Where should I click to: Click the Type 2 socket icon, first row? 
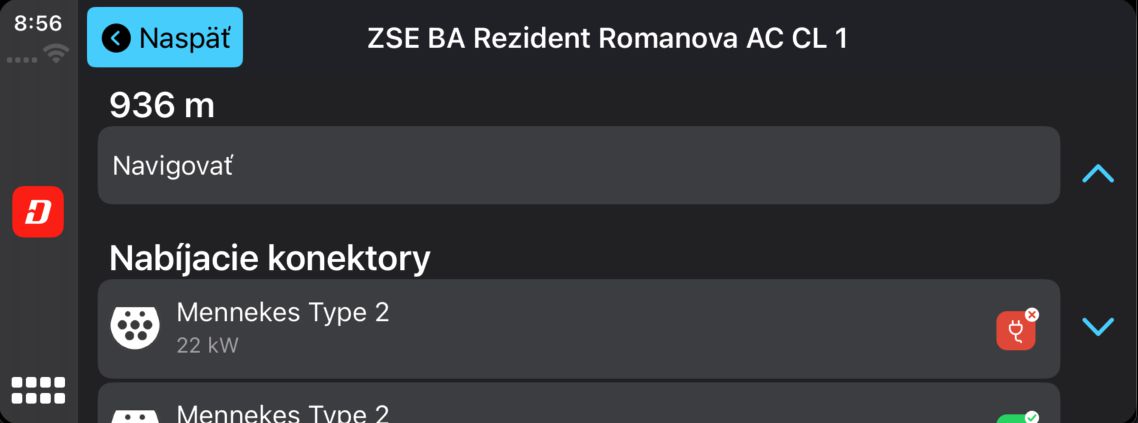(135, 327)
